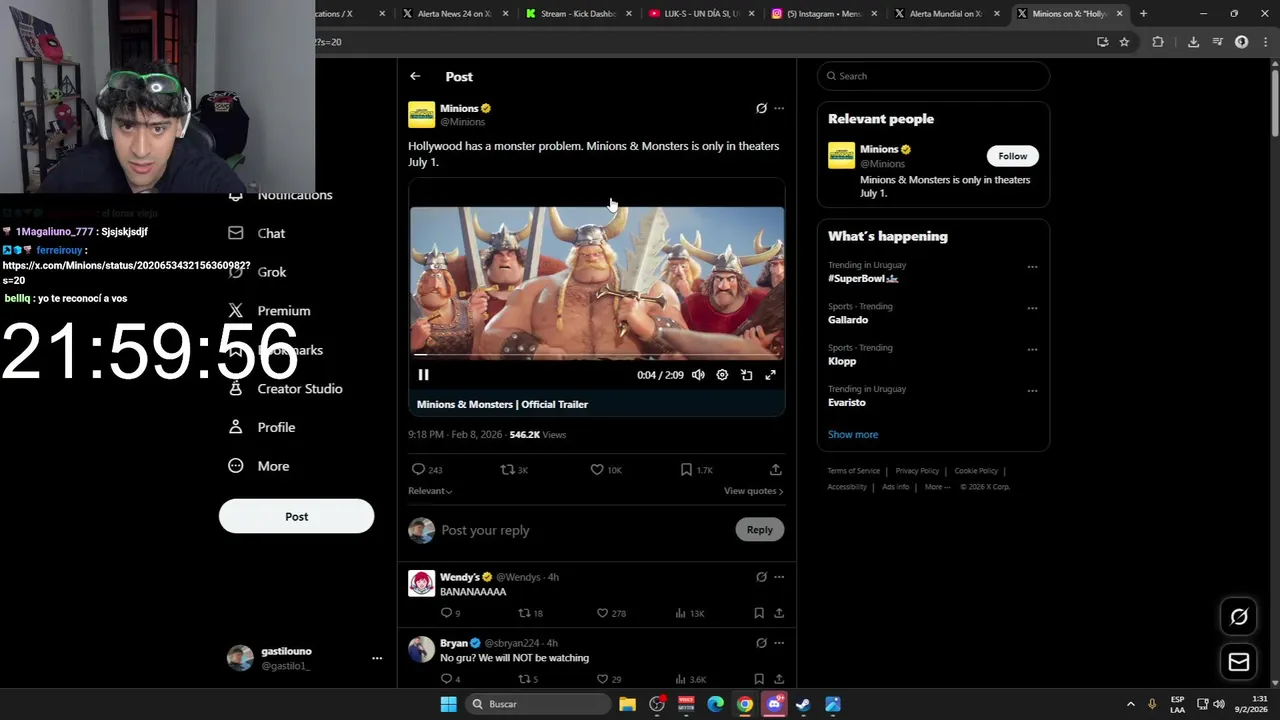The image size is (1280, 720).
Task: Follow the Minions account
Action: pos(1012,156)
